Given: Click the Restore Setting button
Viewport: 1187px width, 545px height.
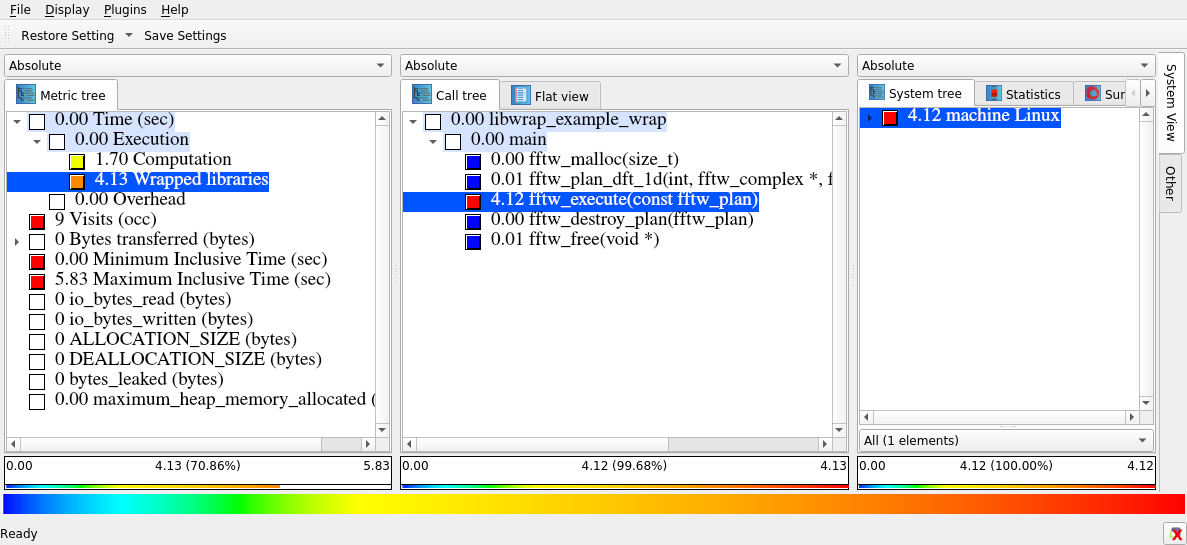Looking at the screenshot, I should [x=67, y=35].
